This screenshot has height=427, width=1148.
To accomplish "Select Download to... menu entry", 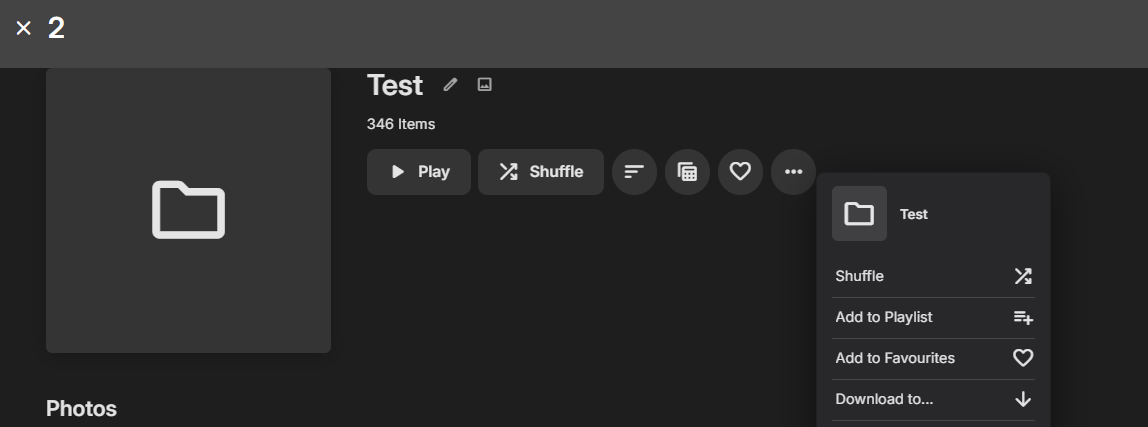I will coord(933,400).
